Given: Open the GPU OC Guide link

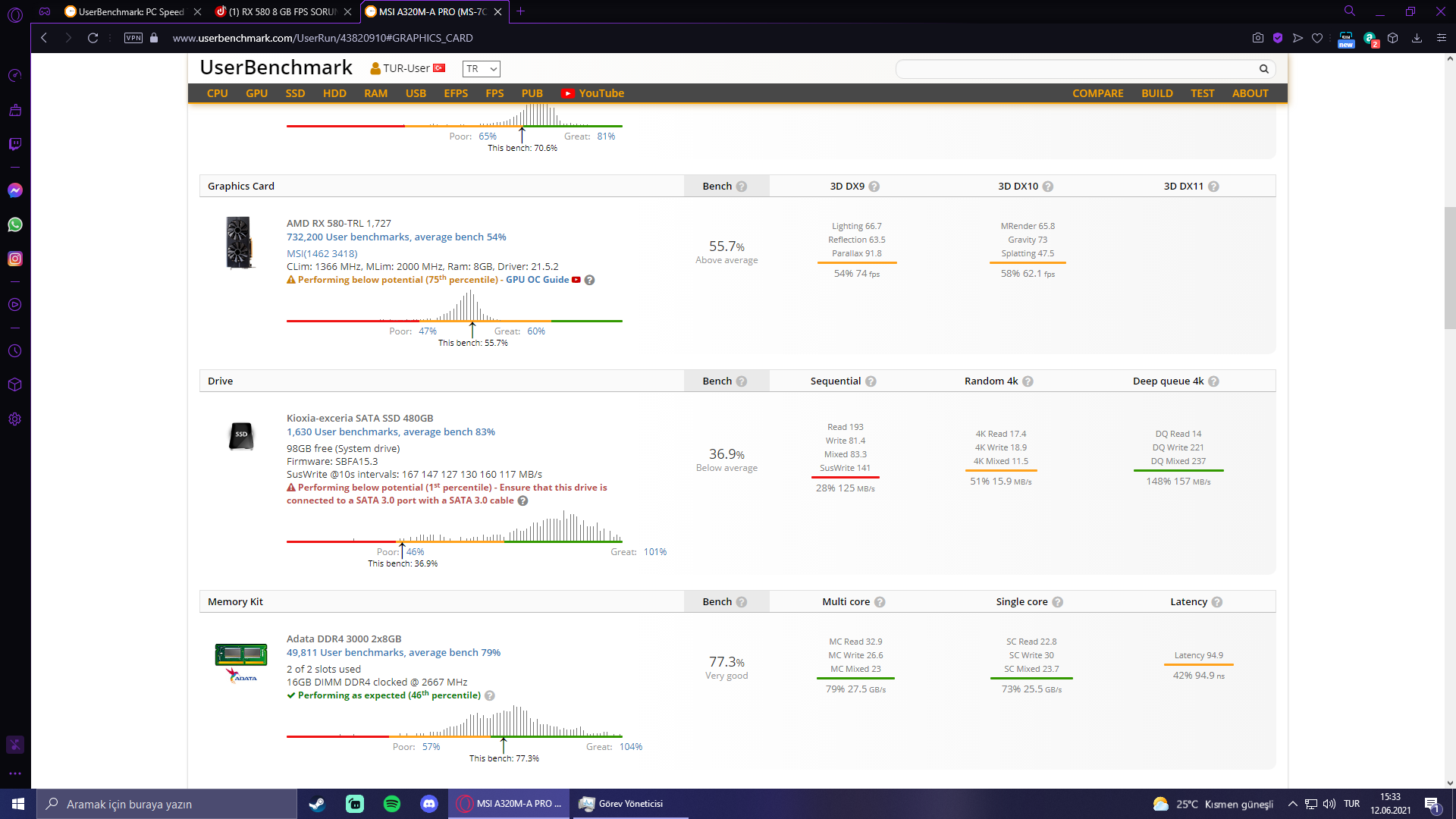Looking at the screenshot, I should 537,280.
